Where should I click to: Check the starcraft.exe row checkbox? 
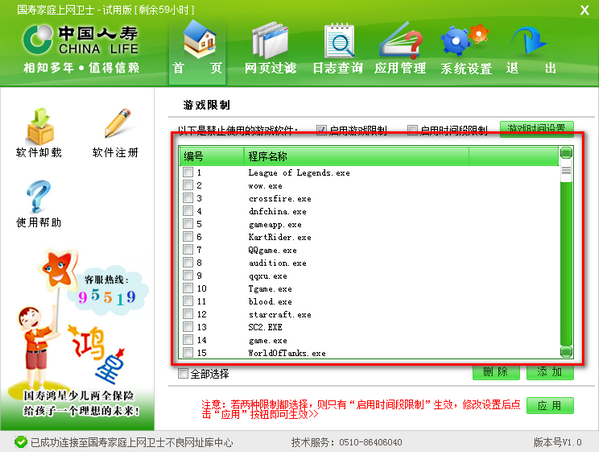click(188, 314)
